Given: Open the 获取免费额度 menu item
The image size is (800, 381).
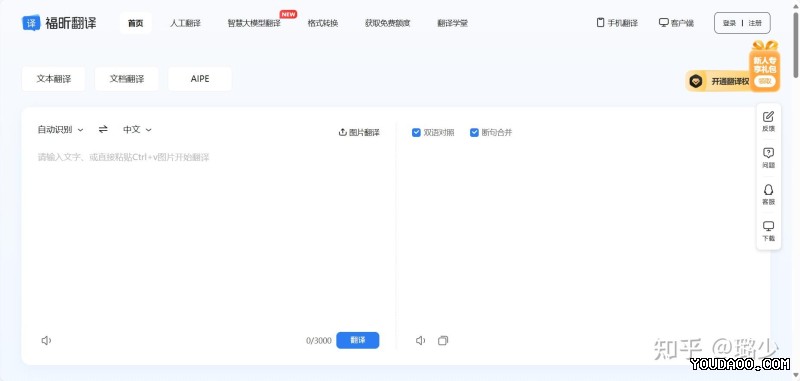Looking at the screenshot, I should [x=388, y=23].
